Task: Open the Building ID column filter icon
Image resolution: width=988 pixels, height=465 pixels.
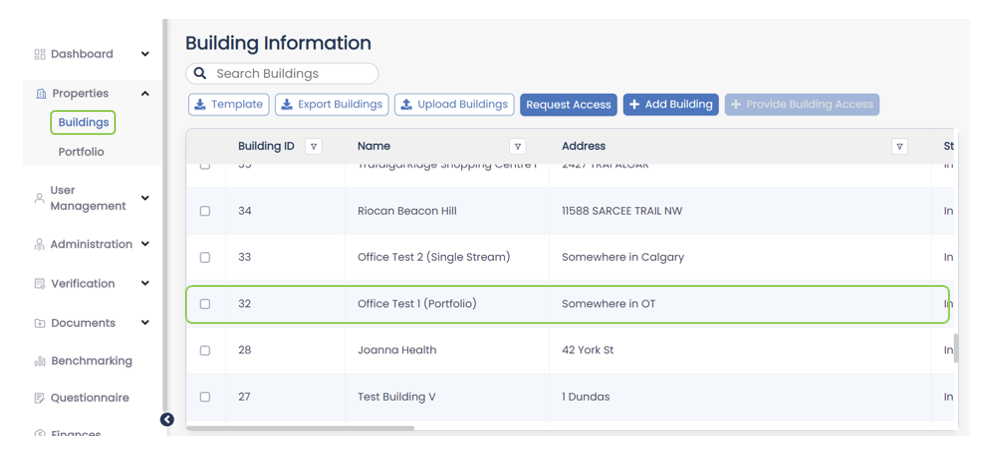Action: (313, 146)
